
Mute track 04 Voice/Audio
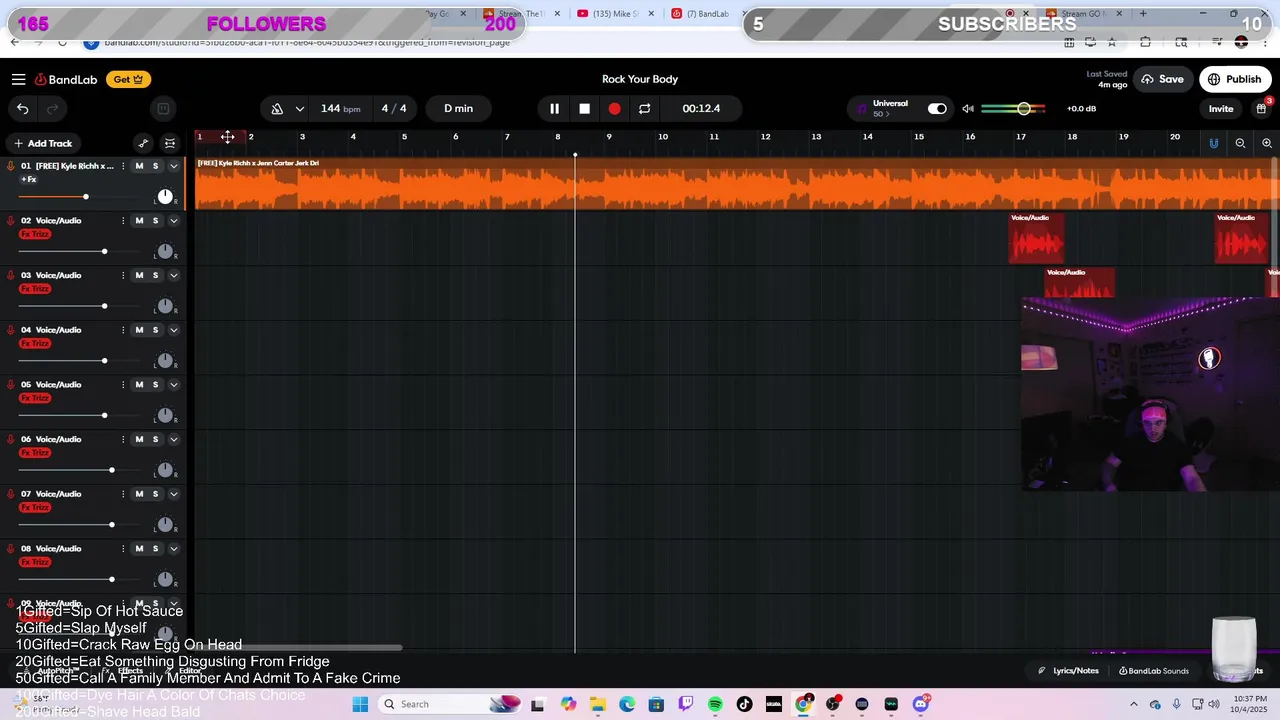point(139,330)
